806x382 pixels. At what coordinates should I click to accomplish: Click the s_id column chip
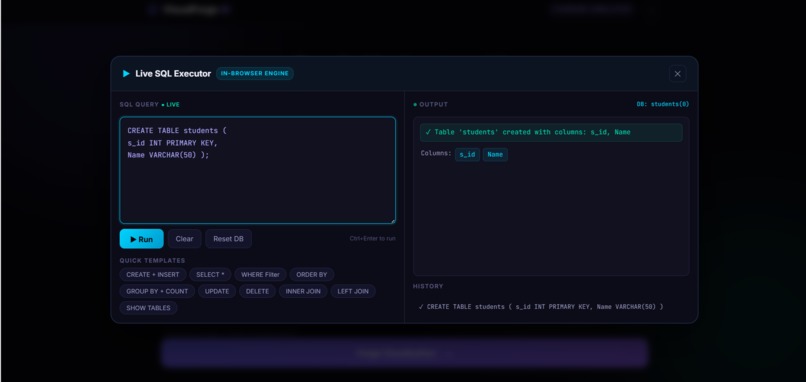pyautogui.click(x=467, y=155)
